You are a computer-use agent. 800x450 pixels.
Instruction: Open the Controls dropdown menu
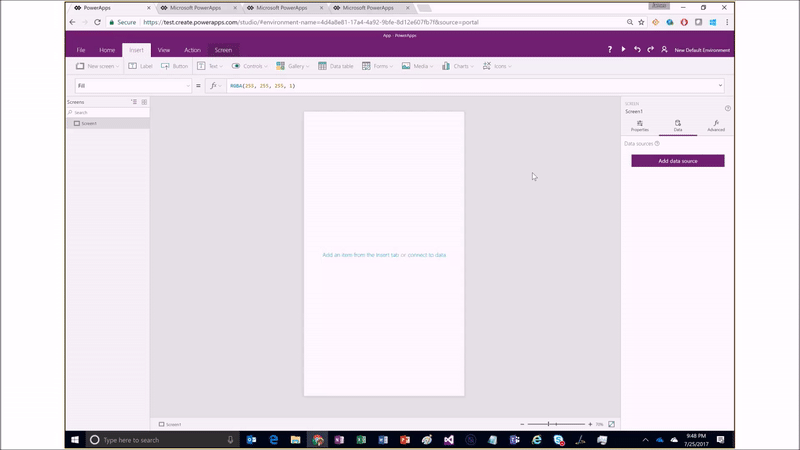[x=250, y=66]
